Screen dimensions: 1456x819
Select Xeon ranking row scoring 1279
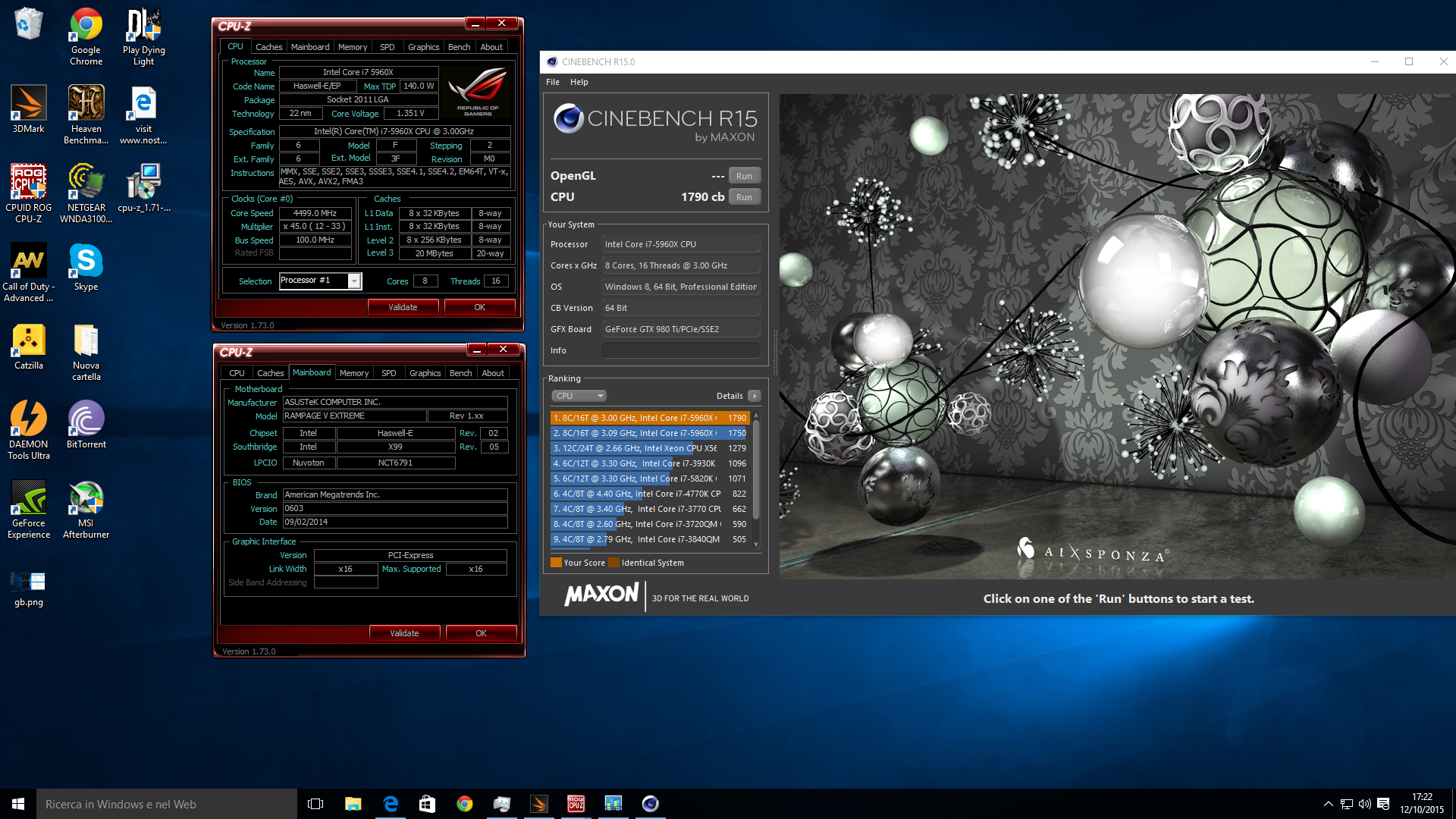tap(650, 448)
